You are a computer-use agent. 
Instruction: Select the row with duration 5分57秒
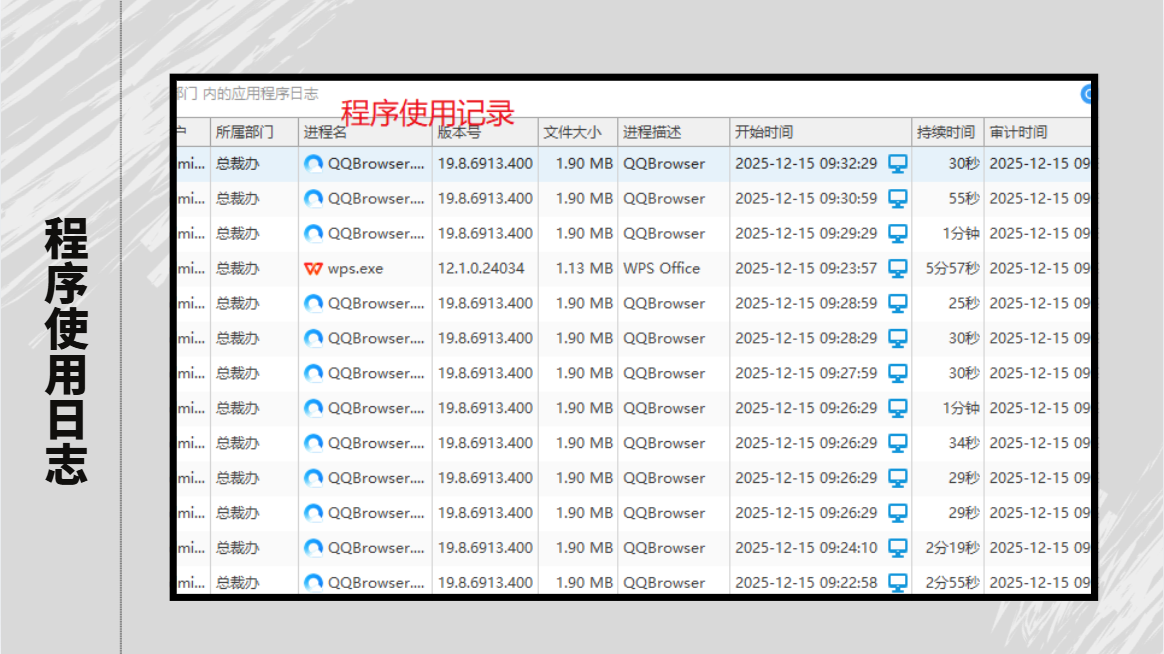tap(634, 268)
